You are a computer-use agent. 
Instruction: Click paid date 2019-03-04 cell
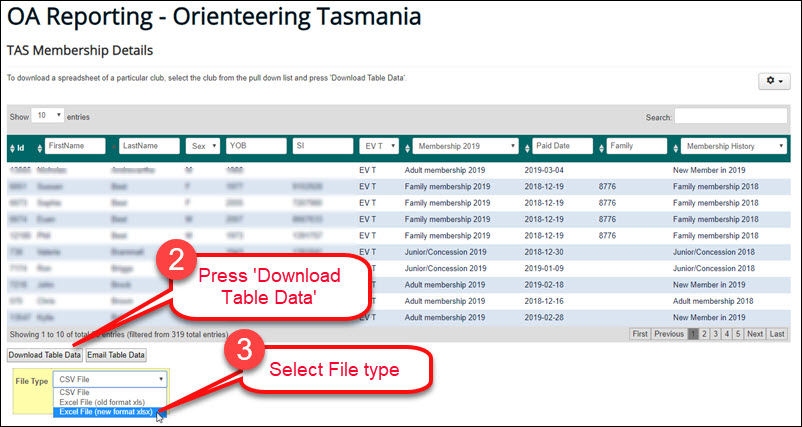point(544,170)
